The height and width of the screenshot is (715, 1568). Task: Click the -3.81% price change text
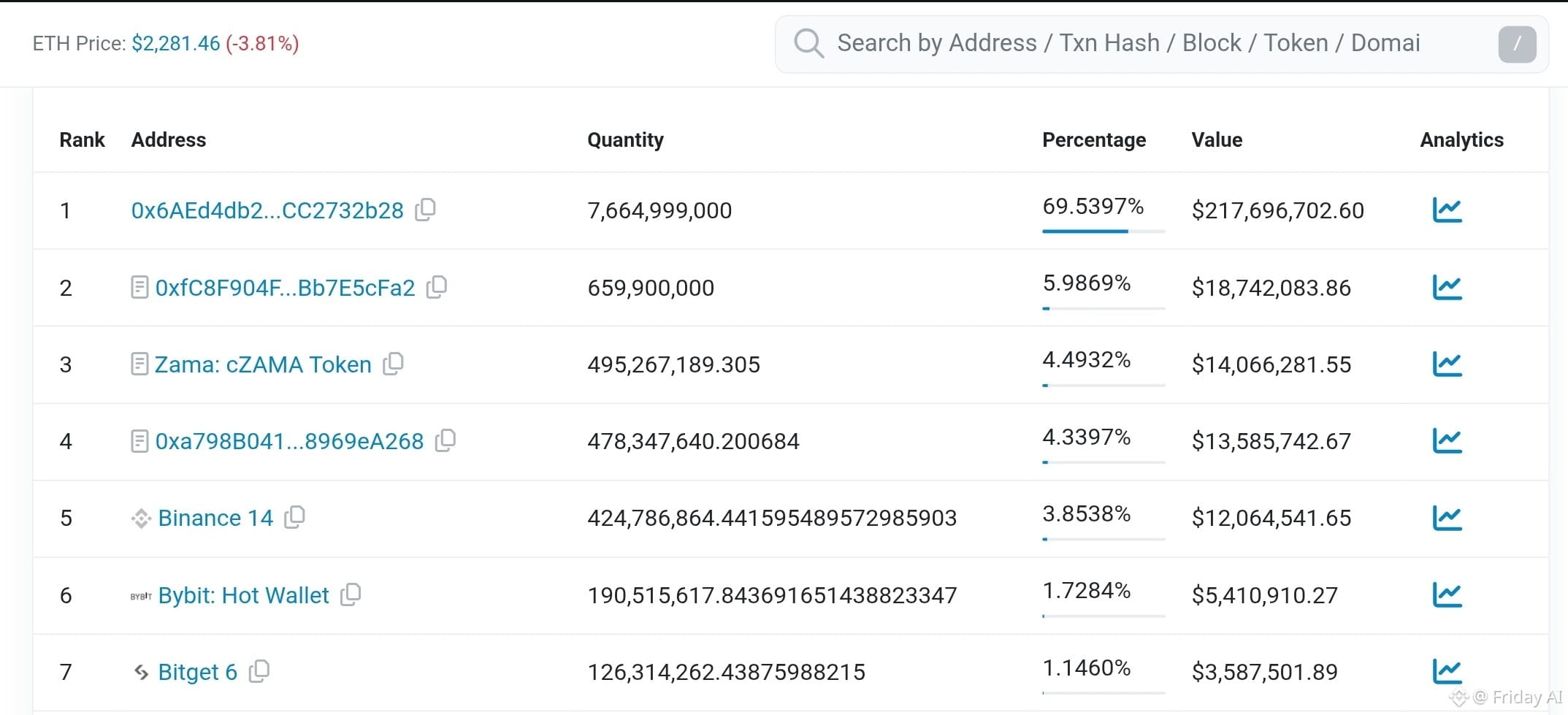click(x=262, y=44)
